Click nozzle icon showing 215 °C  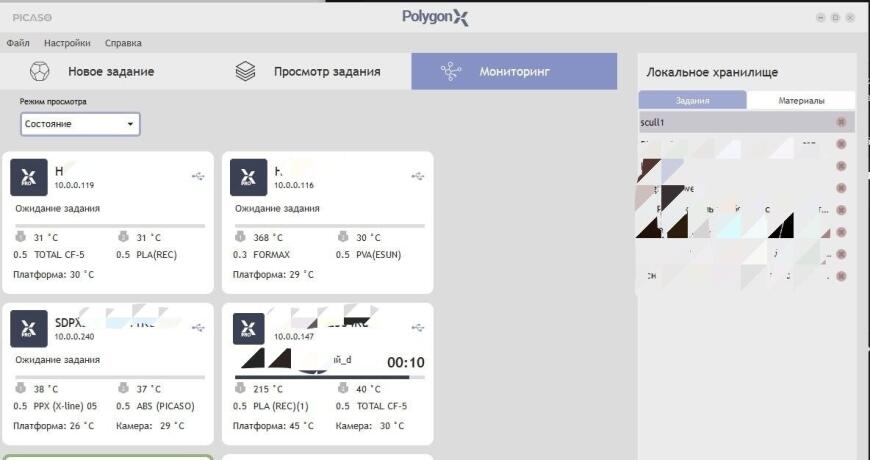[x=240, y=388]
